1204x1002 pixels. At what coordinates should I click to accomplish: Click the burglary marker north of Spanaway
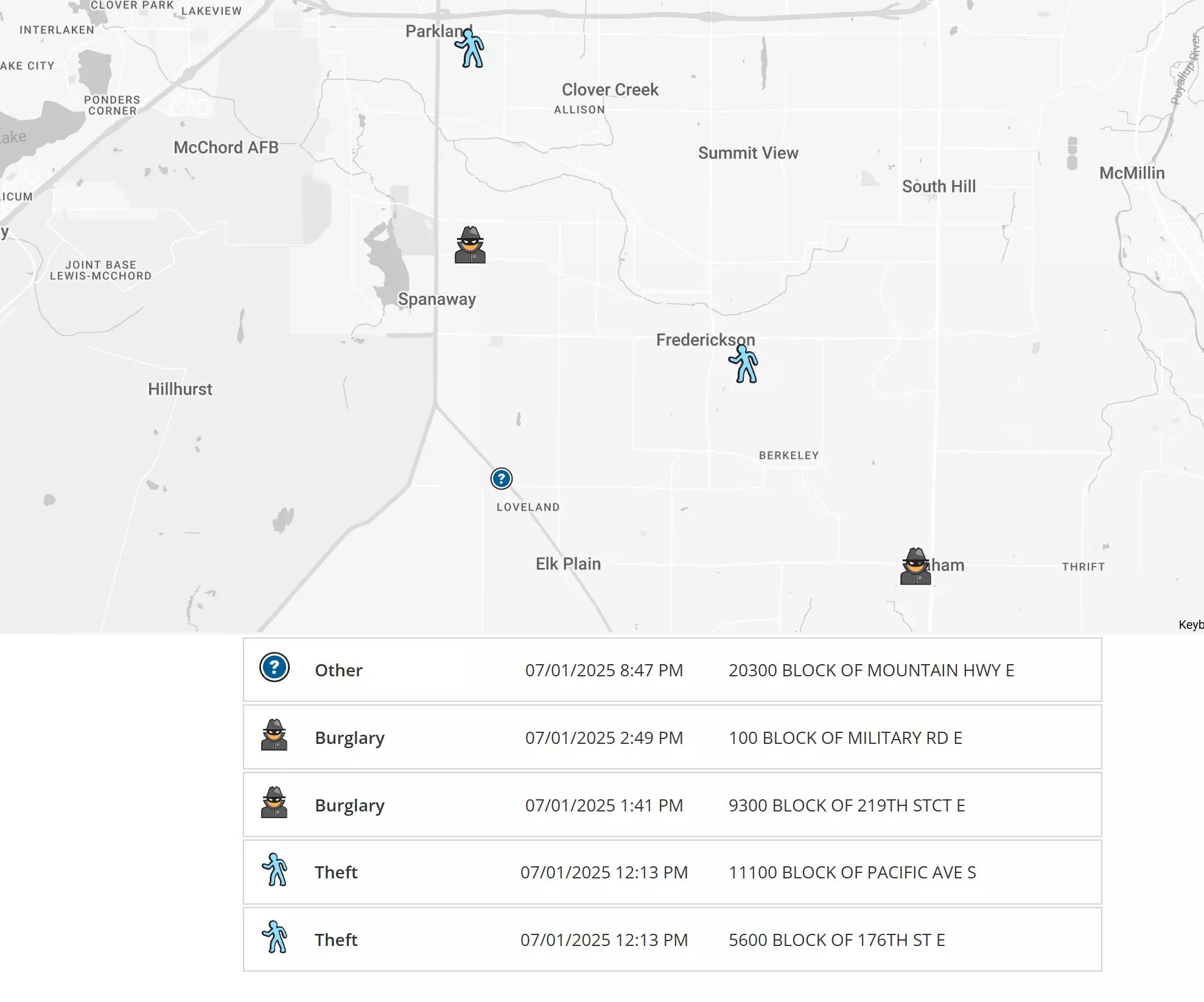[x=470, y=245]
